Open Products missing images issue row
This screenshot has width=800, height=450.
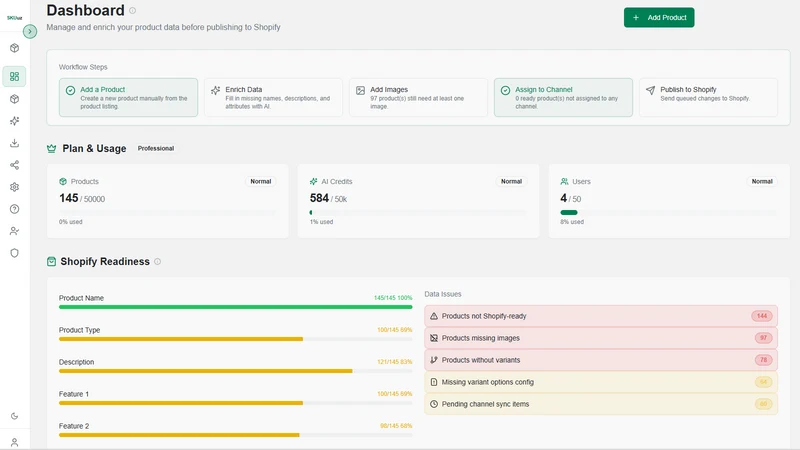click(601, 338)
